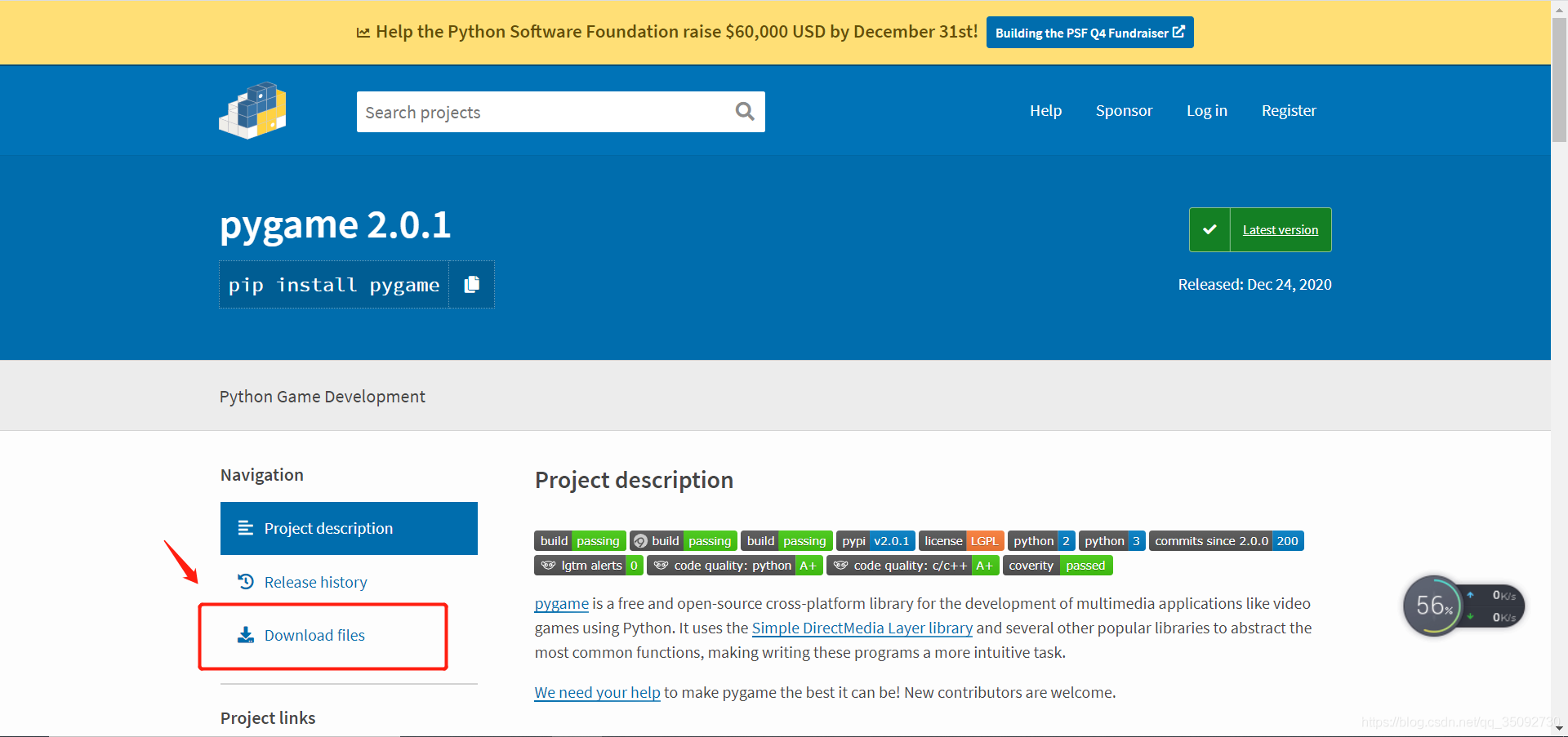Click the Python Game Development summary text
Screen dimensions: 1568x737
(323, 397)
